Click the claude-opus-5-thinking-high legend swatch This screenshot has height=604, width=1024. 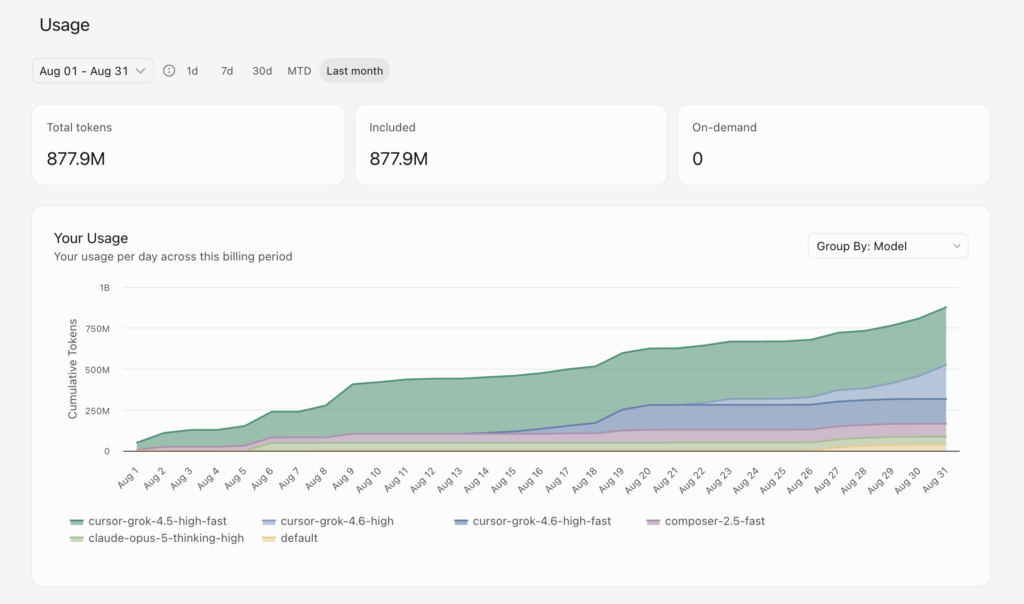click(76, 539)
